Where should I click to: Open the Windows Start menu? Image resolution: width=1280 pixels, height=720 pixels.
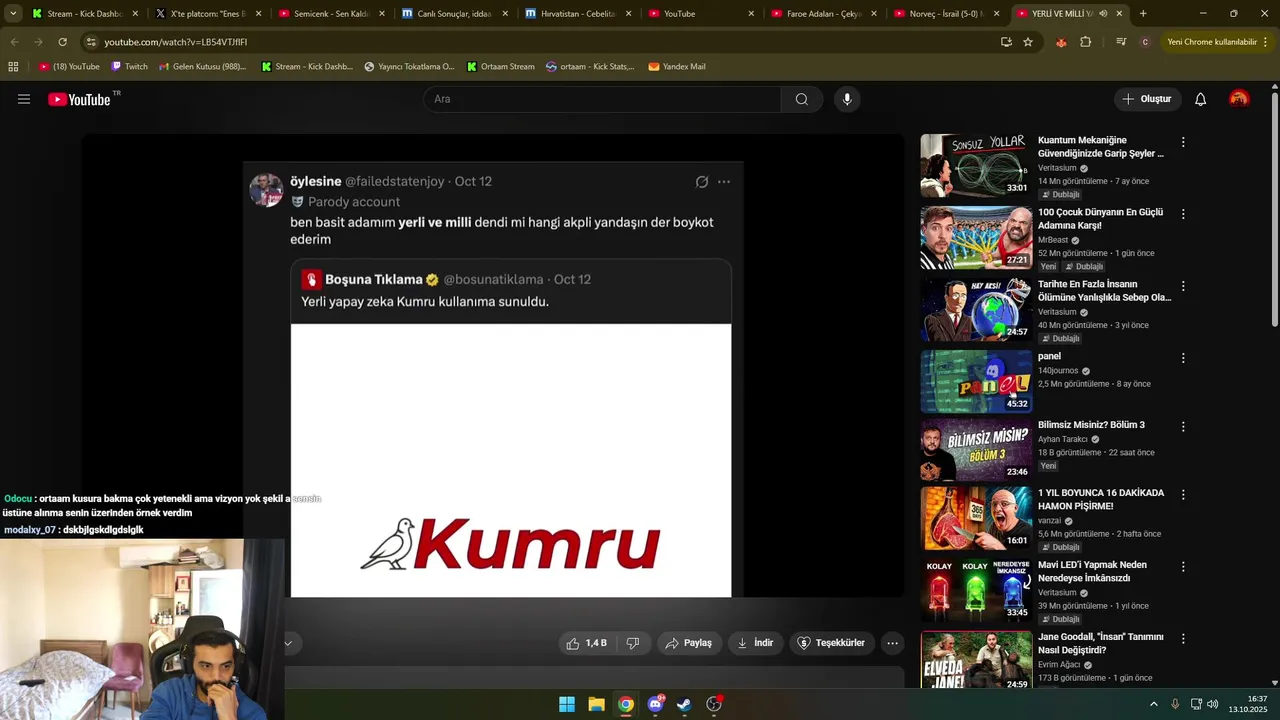567,704
